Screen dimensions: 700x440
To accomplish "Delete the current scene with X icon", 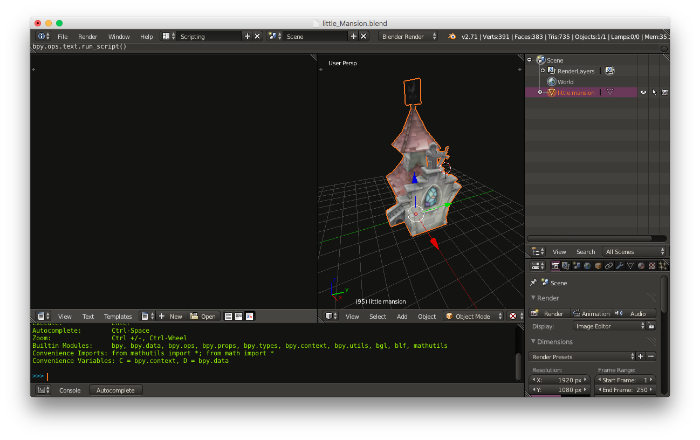I will point(363,36).
